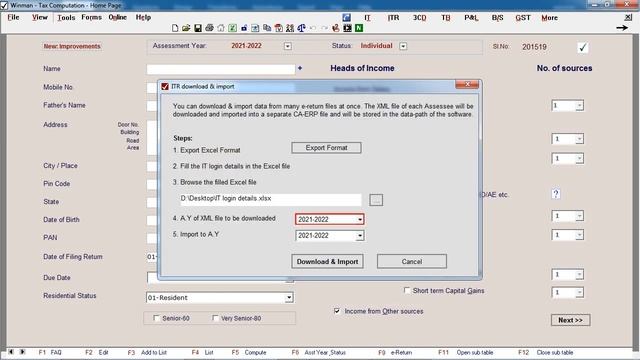The image size is (640, 360).
Task: Click the pointing hand icon in the toolbar
Action: 336,28
